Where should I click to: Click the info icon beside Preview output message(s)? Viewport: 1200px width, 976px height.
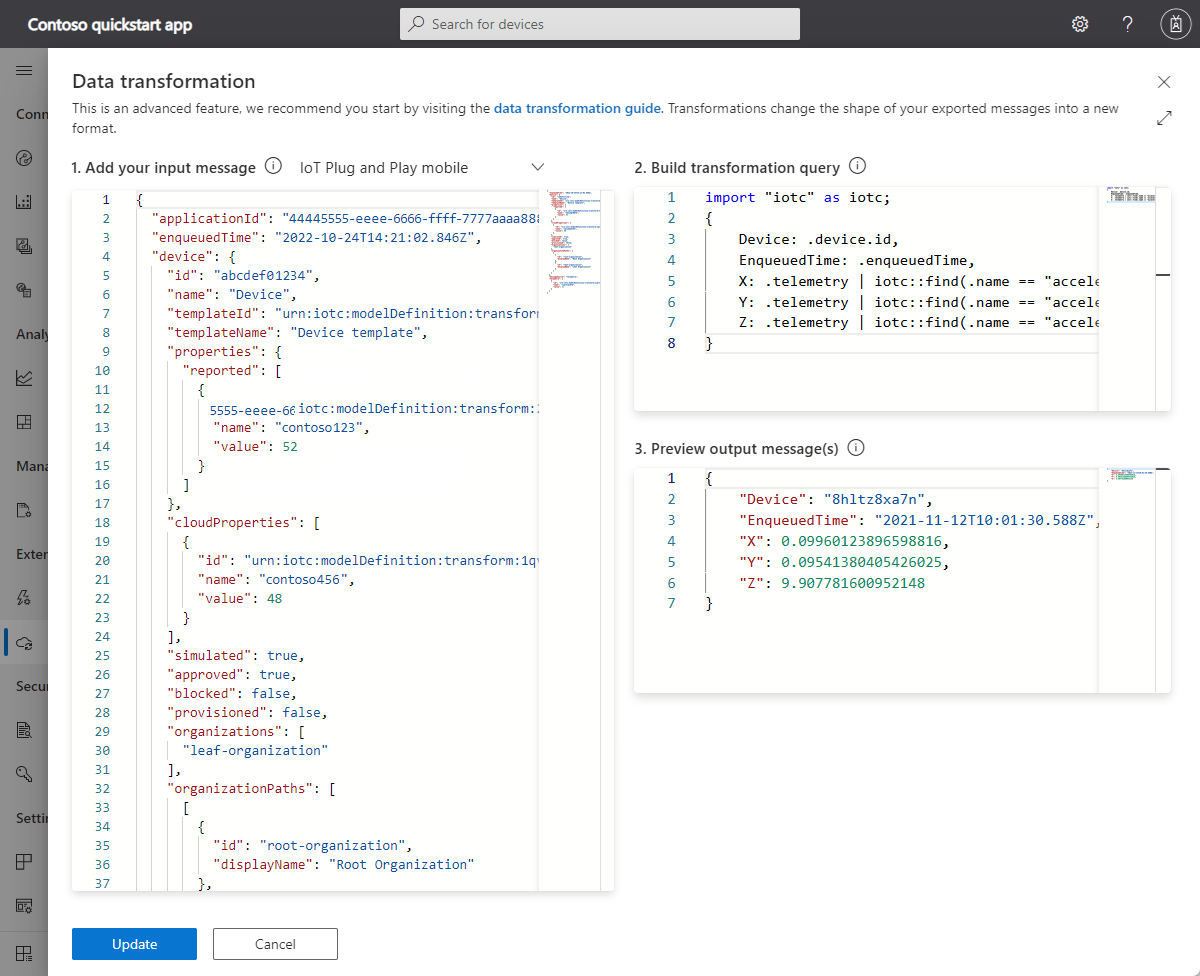tap(855, 448)
